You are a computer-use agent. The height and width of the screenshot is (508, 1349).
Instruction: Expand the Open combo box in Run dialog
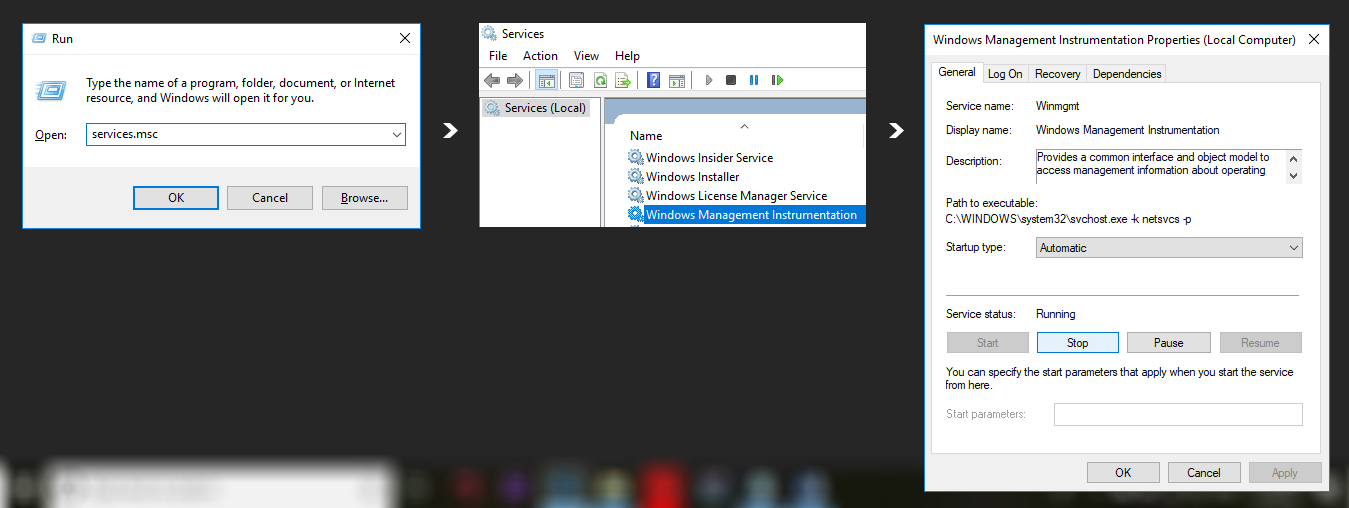pyautogui.click(x=396, y=134)
